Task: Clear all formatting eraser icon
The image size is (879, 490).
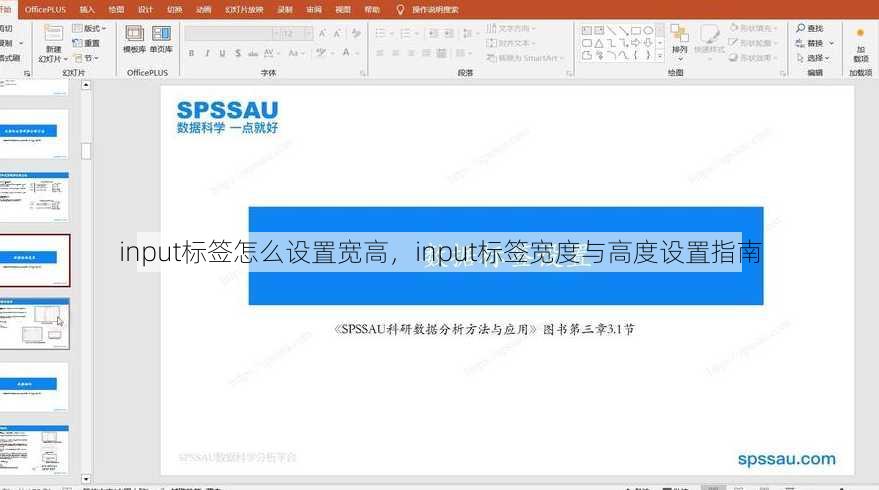Action: click(356, 34)
